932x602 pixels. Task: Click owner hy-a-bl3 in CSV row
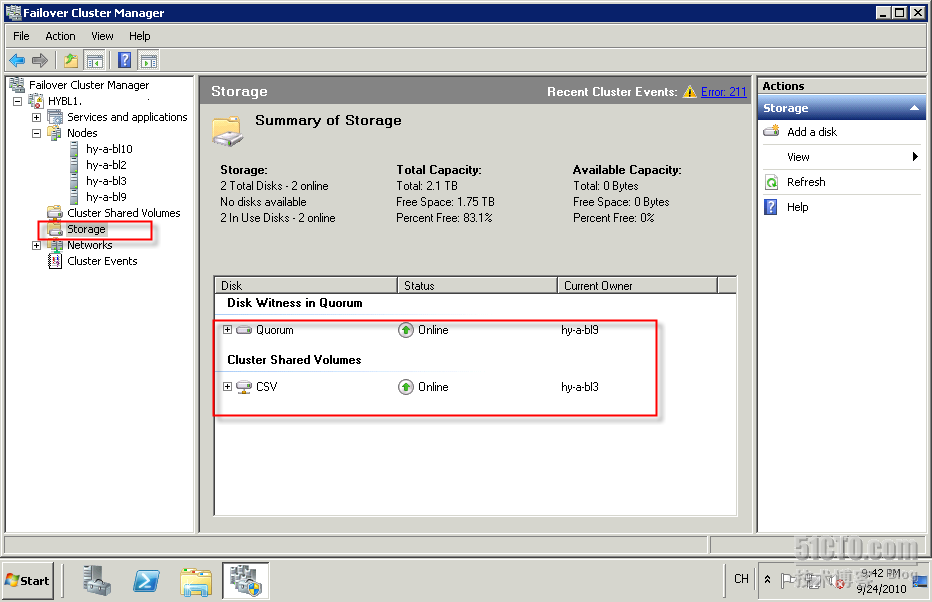(580, 386)
